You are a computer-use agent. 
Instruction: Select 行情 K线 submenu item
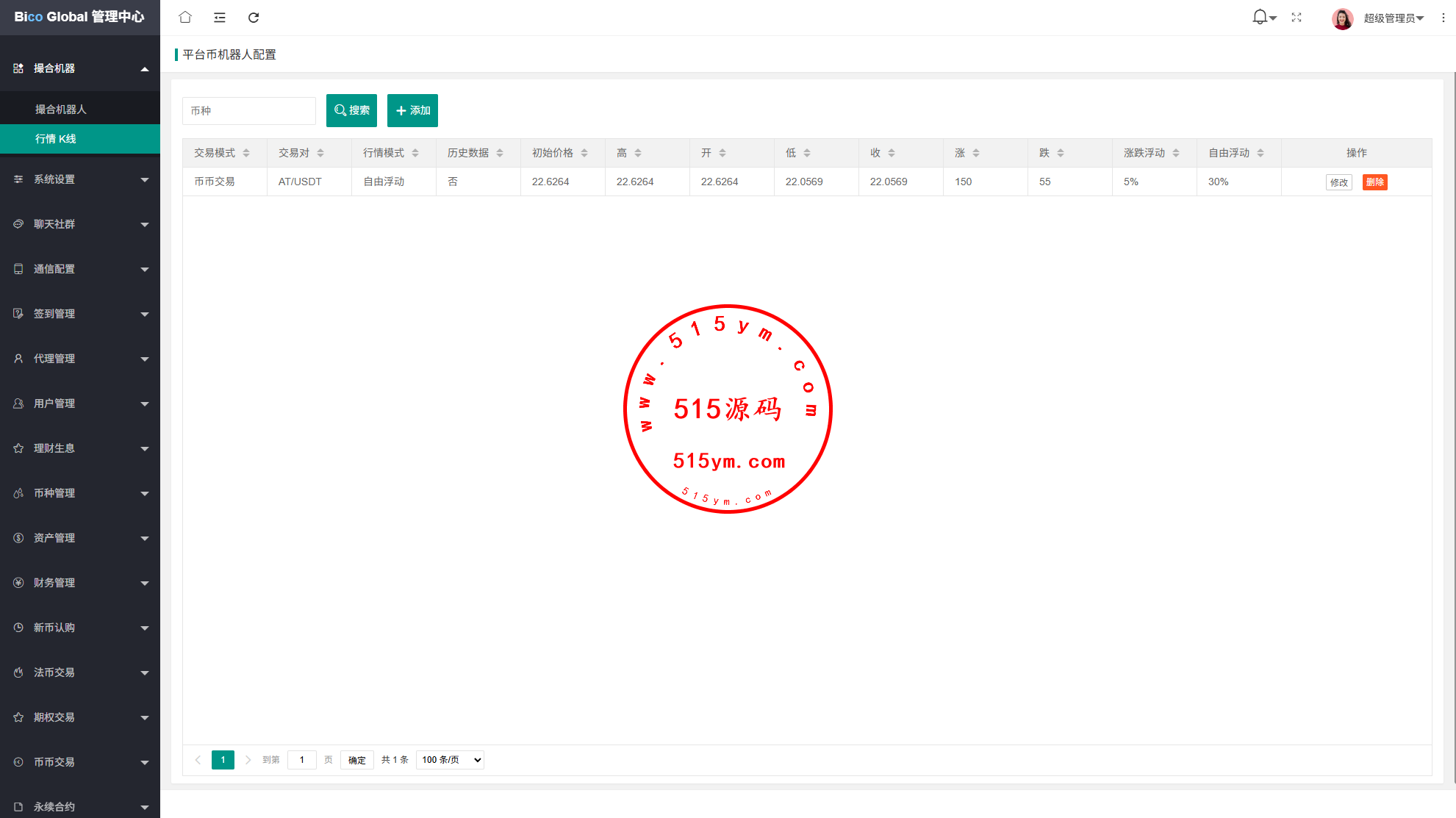pyautogui.click(x=56, y=139)
